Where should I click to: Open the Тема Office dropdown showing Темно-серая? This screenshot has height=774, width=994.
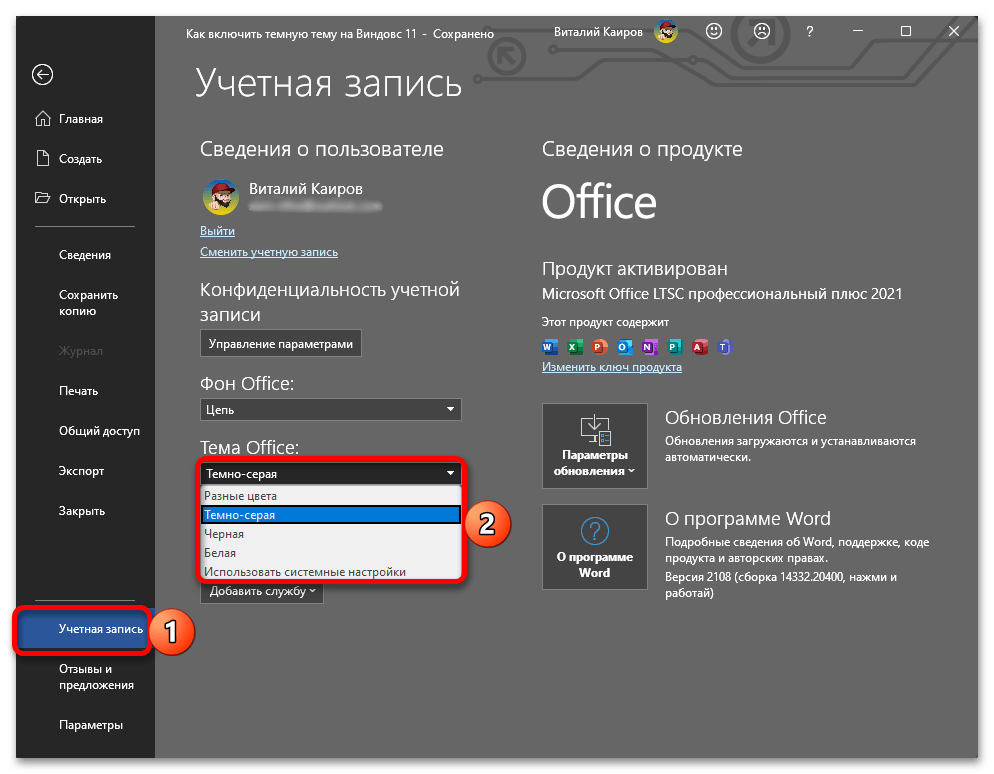click(331, 474)
